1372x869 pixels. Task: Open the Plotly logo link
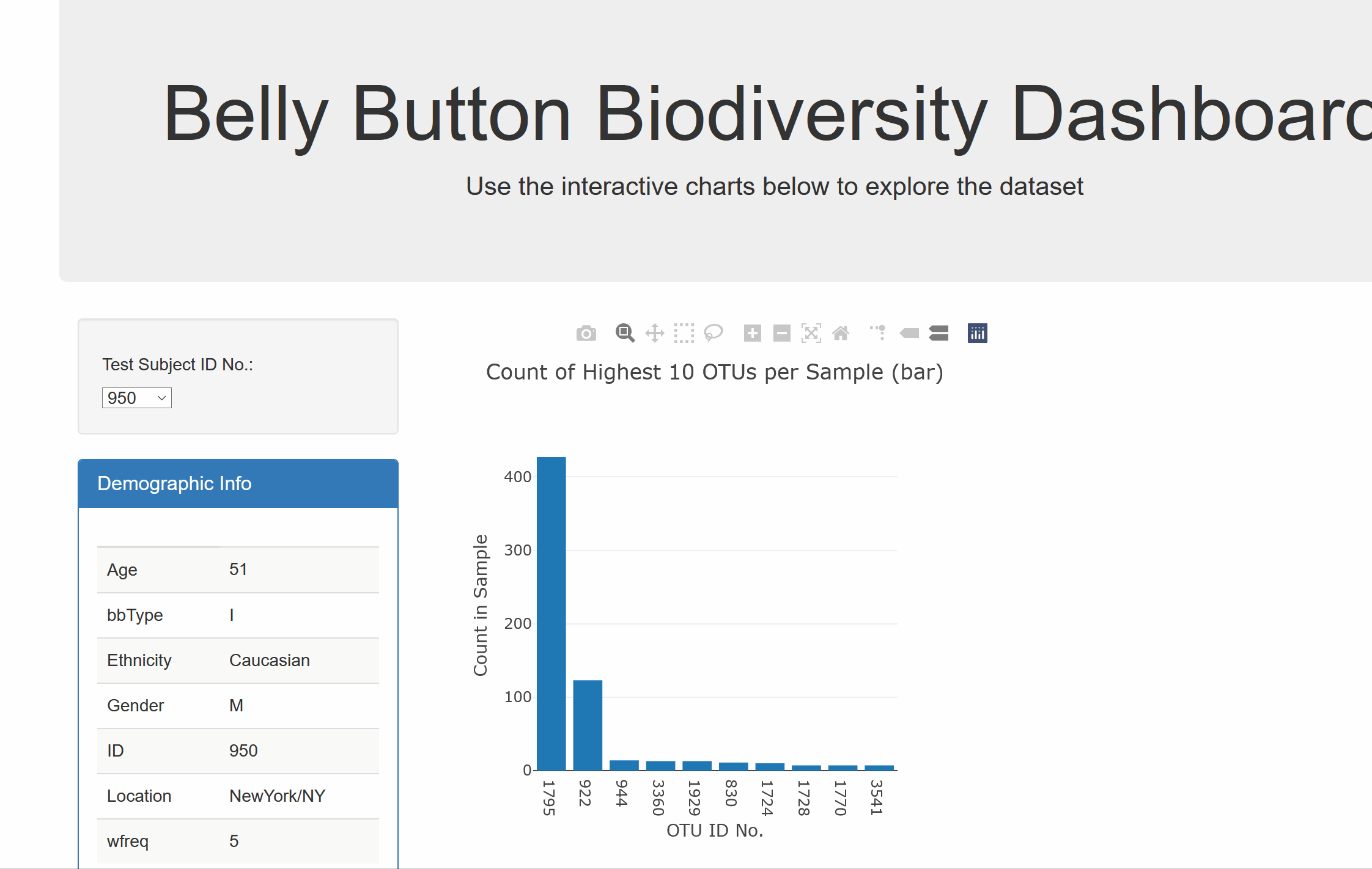[978, 333]
